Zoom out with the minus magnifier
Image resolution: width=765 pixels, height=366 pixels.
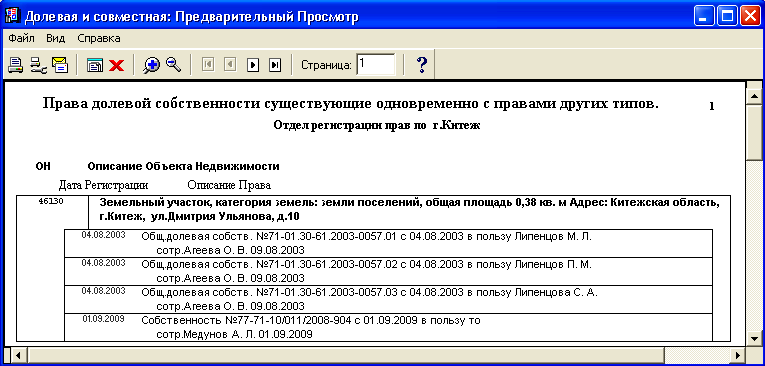click(174, 64)
